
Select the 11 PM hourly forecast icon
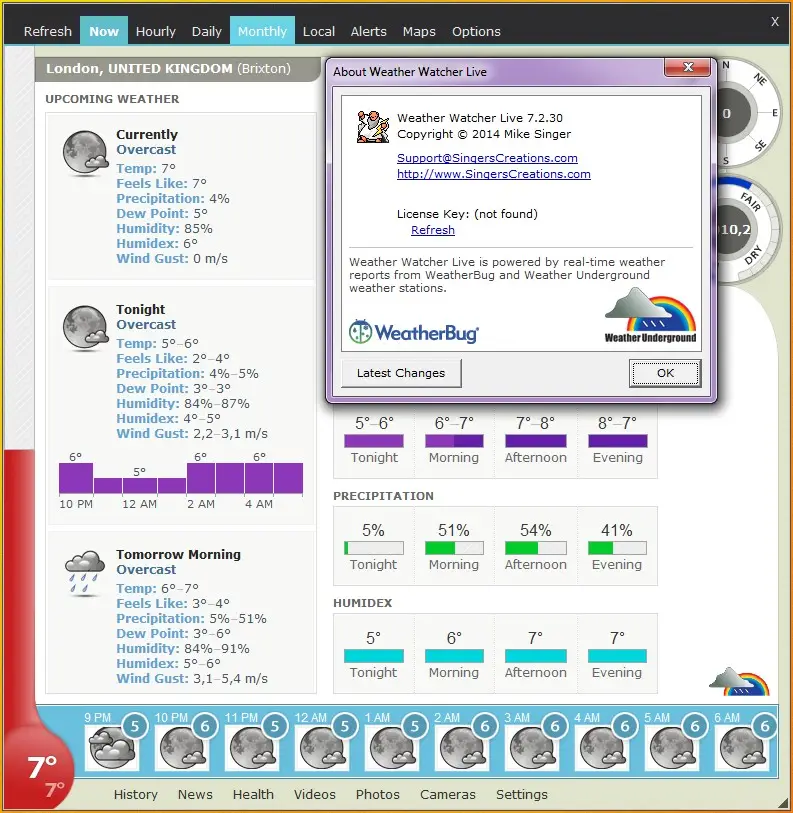252,748
